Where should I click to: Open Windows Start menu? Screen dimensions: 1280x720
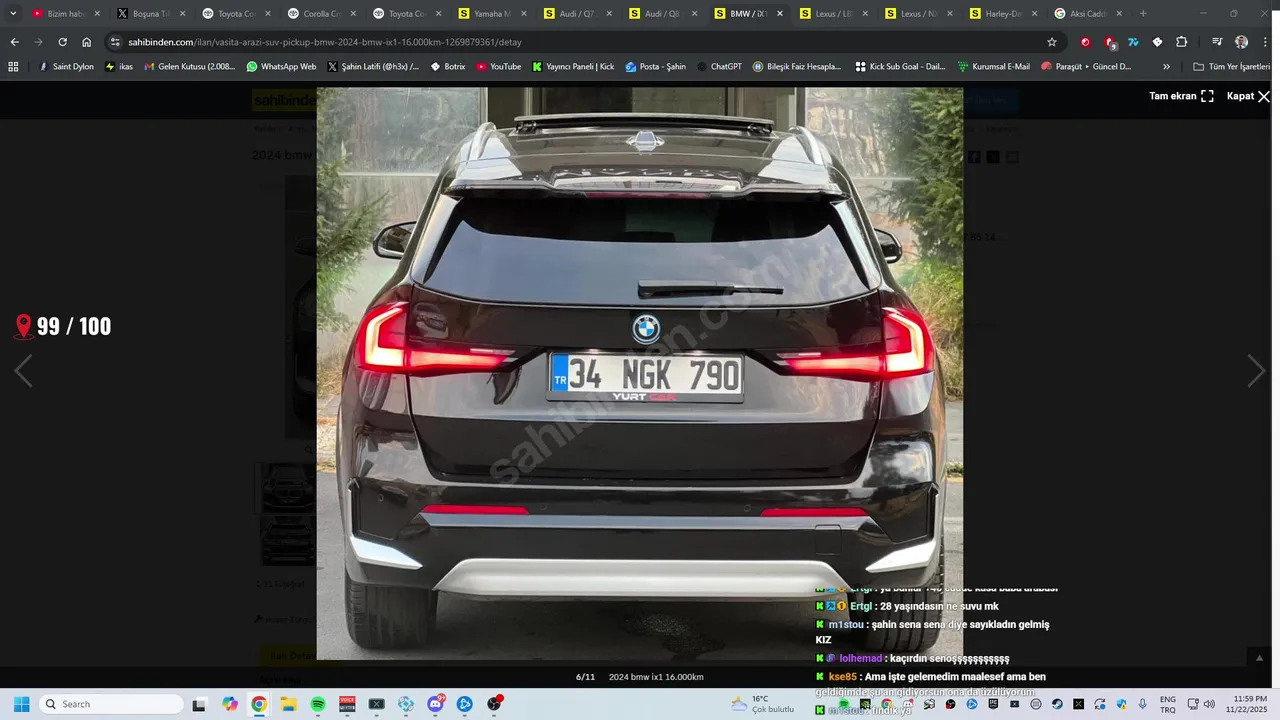click(21, 704)
